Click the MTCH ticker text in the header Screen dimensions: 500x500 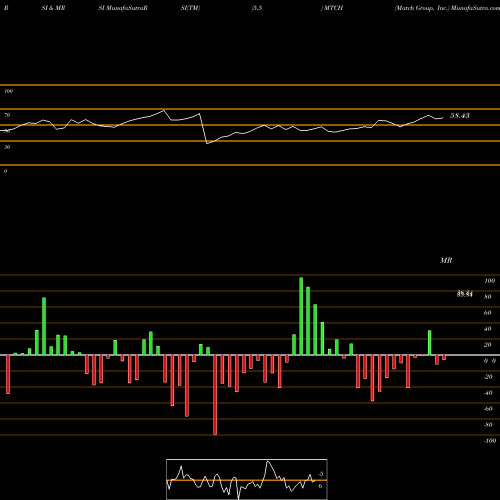point(333,8)
